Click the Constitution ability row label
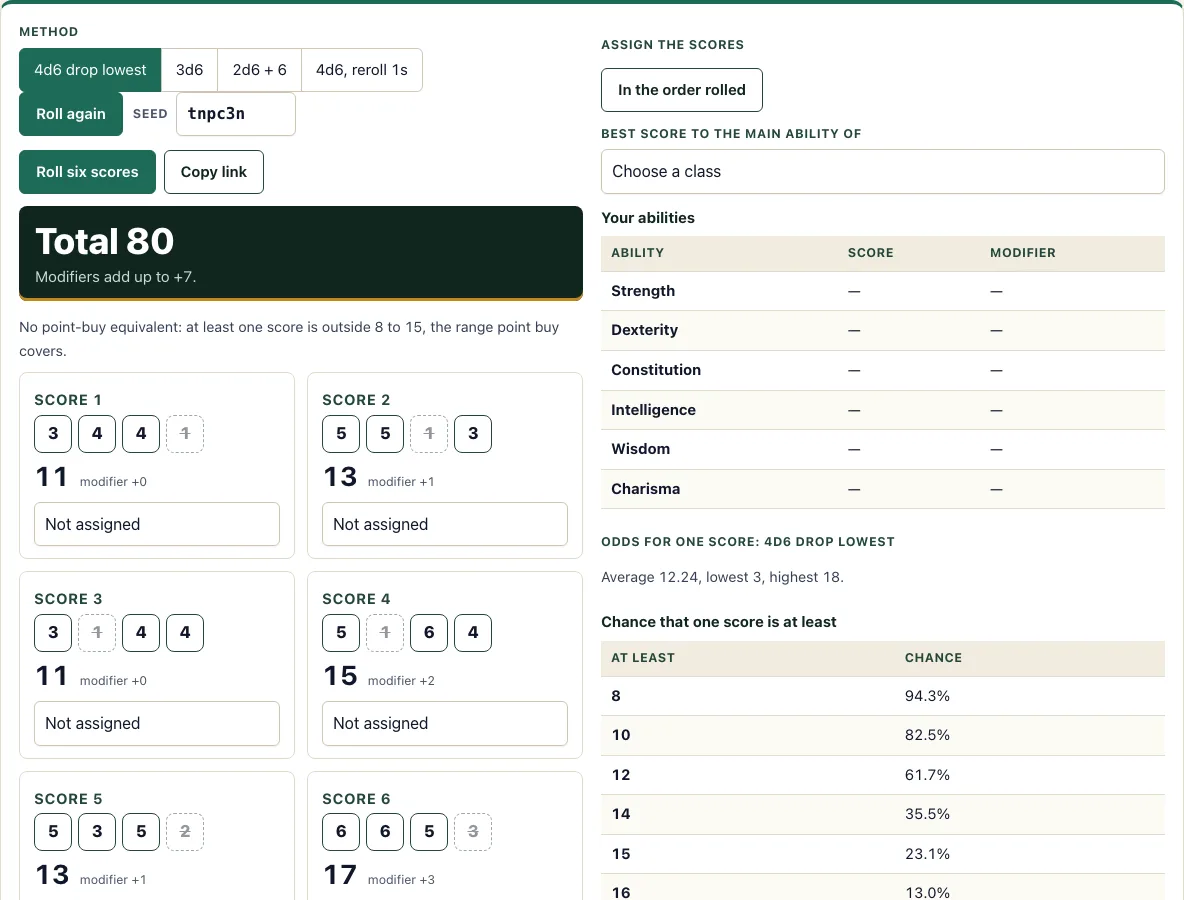1184x900 pixels. coord(655,370)
